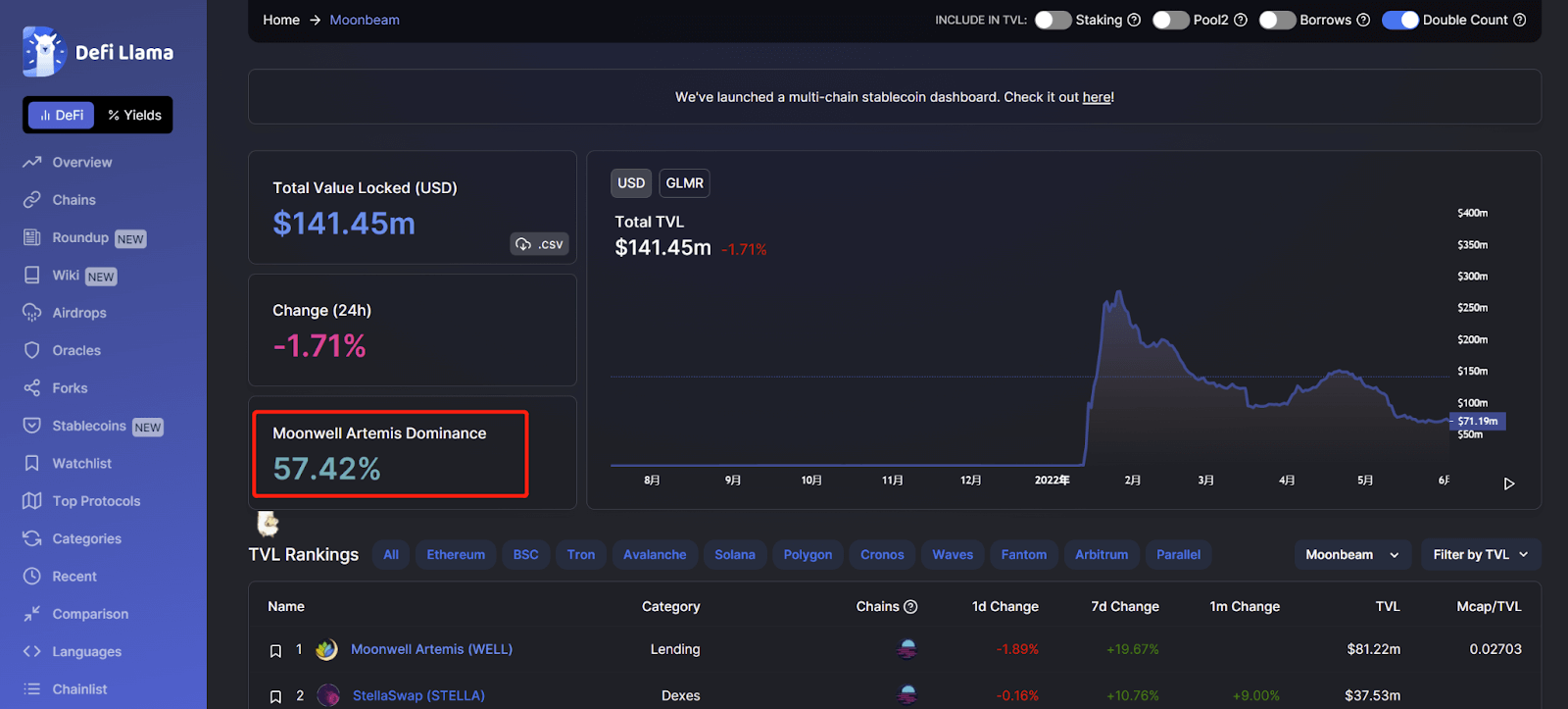This screenshot has height=709, width=1568.
Task: Click the Comparison arrows icon
Action: (x=32, y=614)
